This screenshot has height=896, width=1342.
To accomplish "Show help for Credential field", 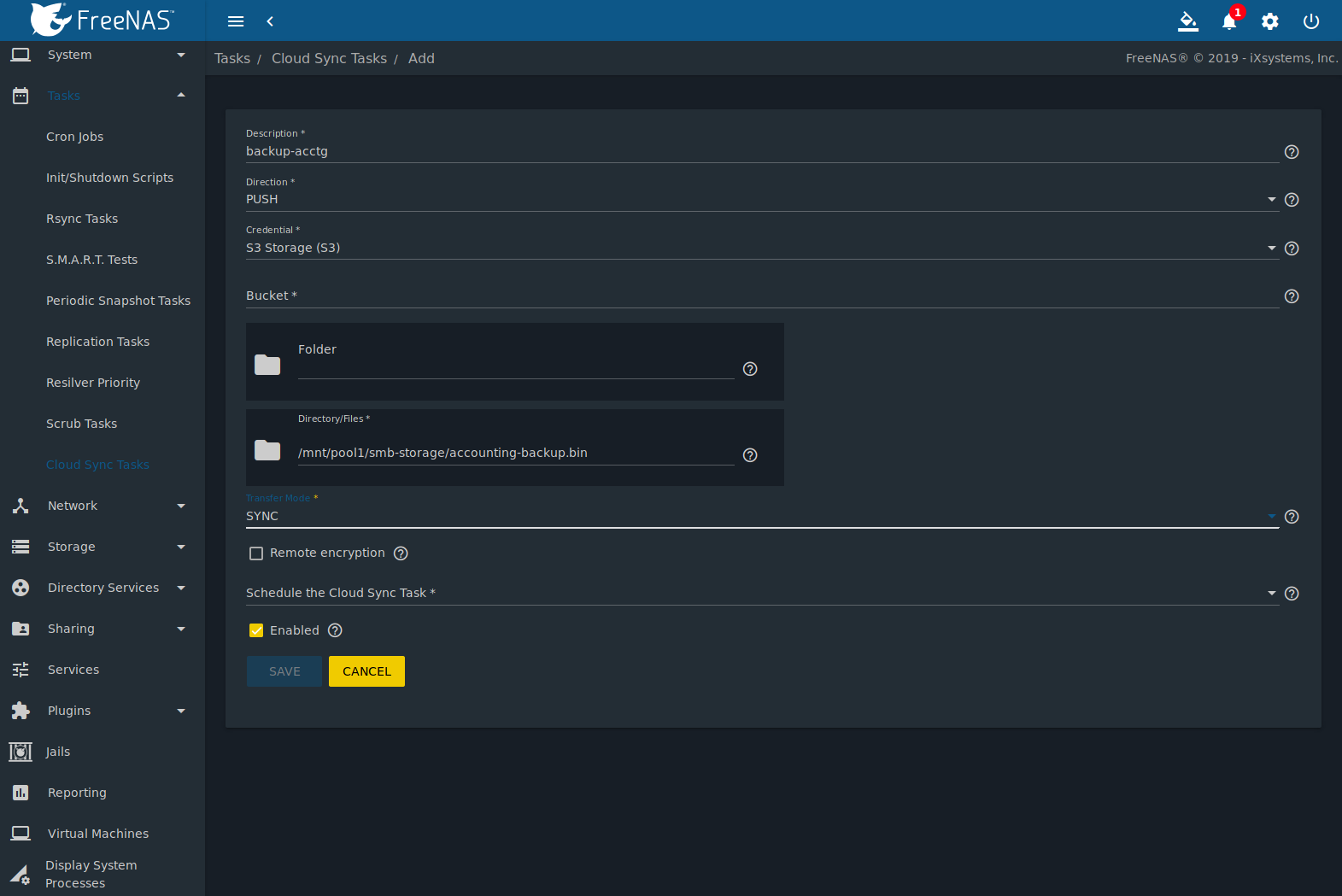I will 1292,249.
